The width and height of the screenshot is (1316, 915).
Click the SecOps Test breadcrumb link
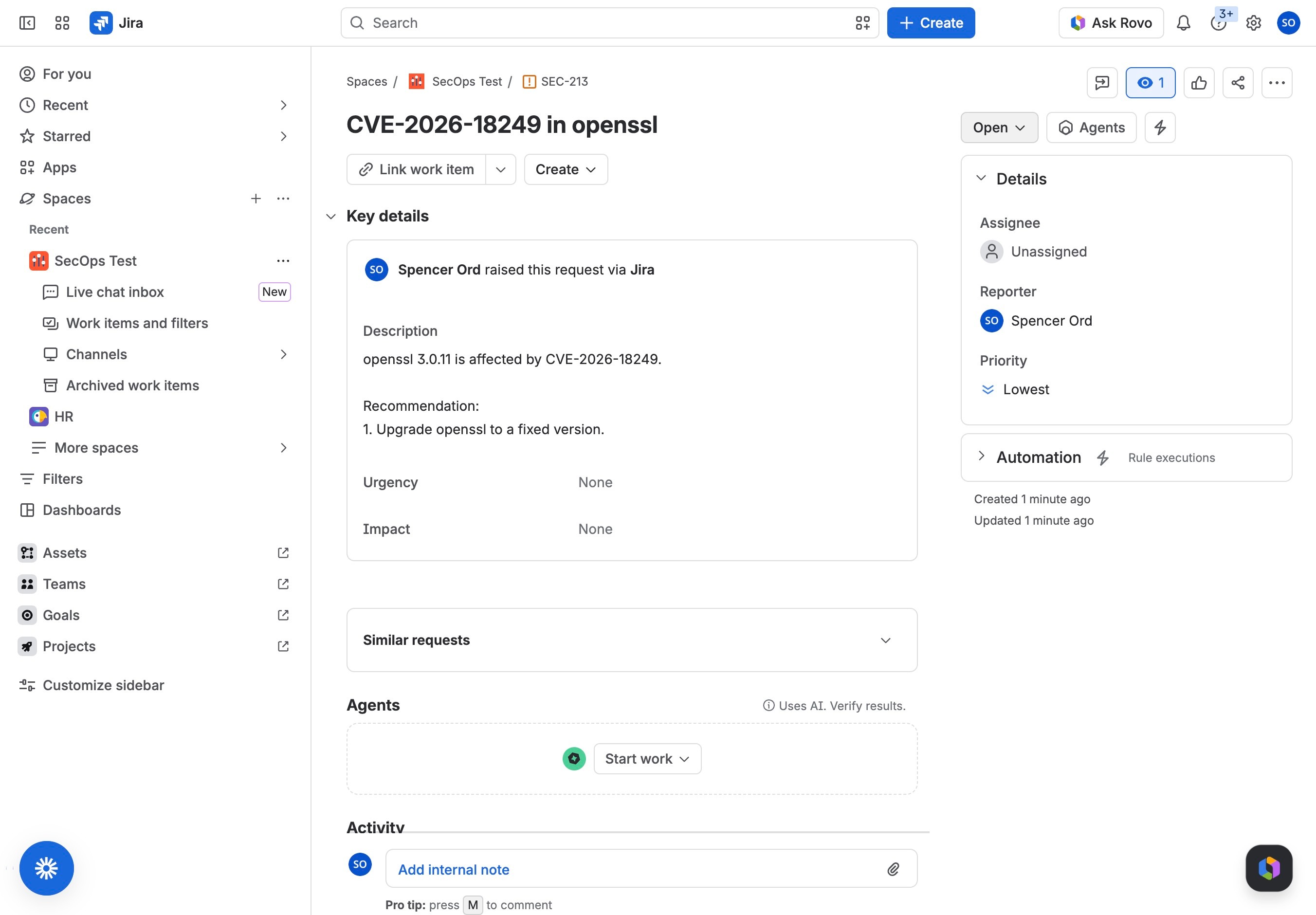(x=467, y=81)
